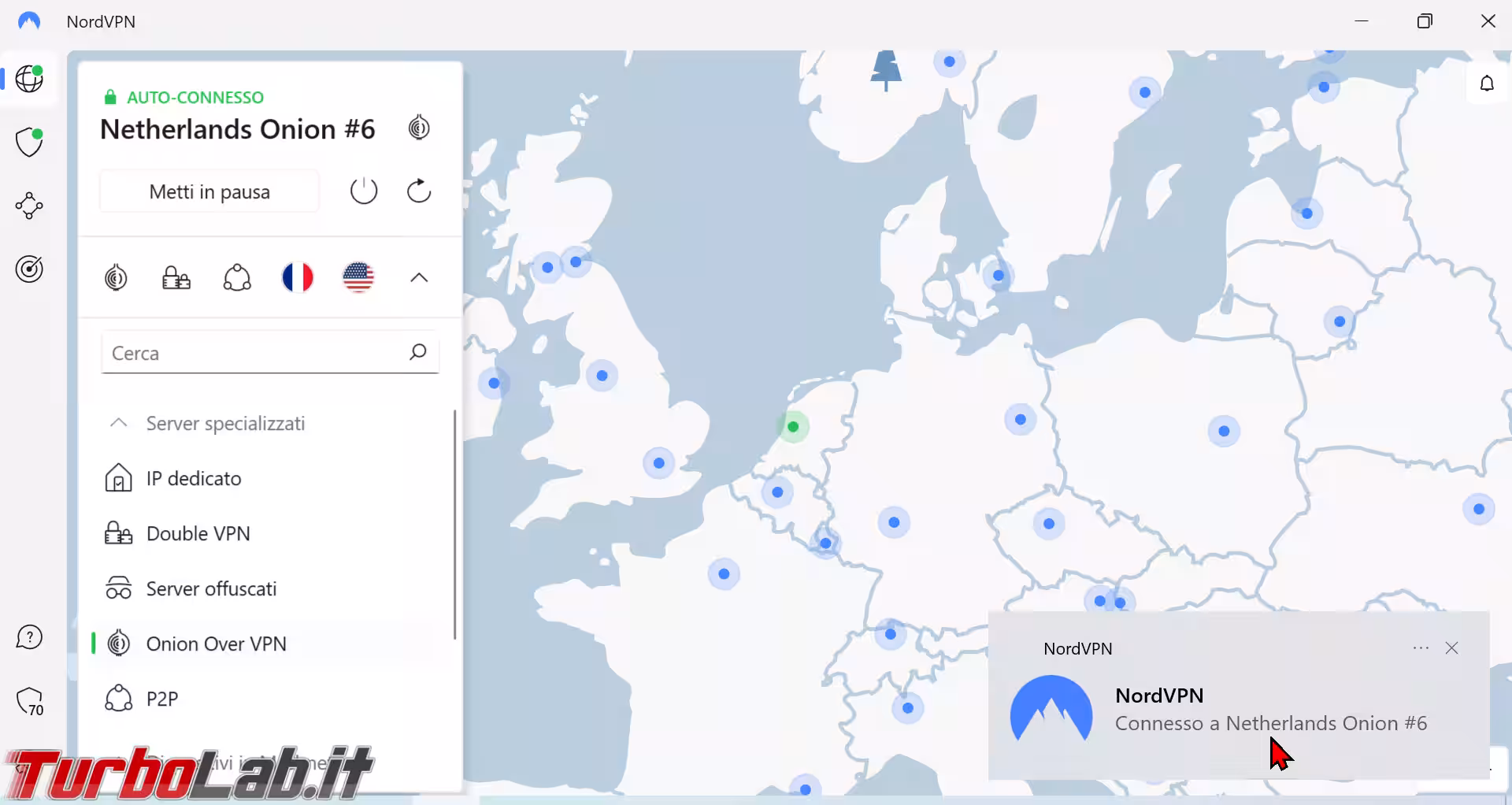Screen dimensions: 1512x805
Task: Click the United States flag shortcut
Action: [x=358, y=277]
